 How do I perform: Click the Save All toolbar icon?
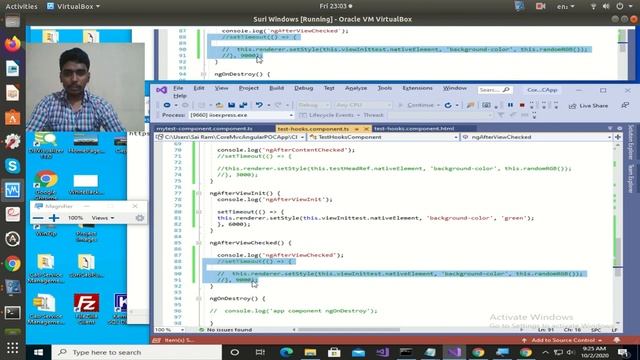tap(243, 105)
